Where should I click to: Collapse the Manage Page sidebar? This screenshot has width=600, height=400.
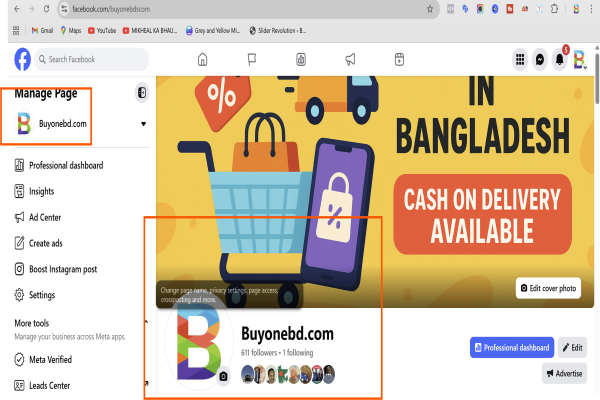coord(141,94)
